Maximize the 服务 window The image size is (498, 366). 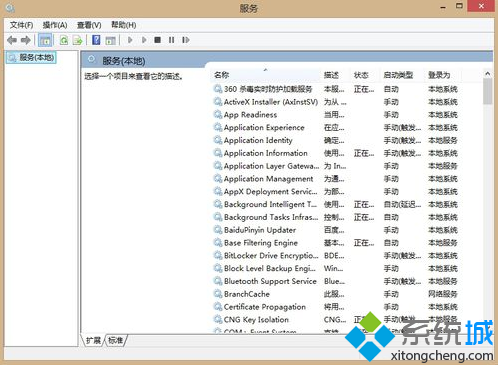[459, 6]
